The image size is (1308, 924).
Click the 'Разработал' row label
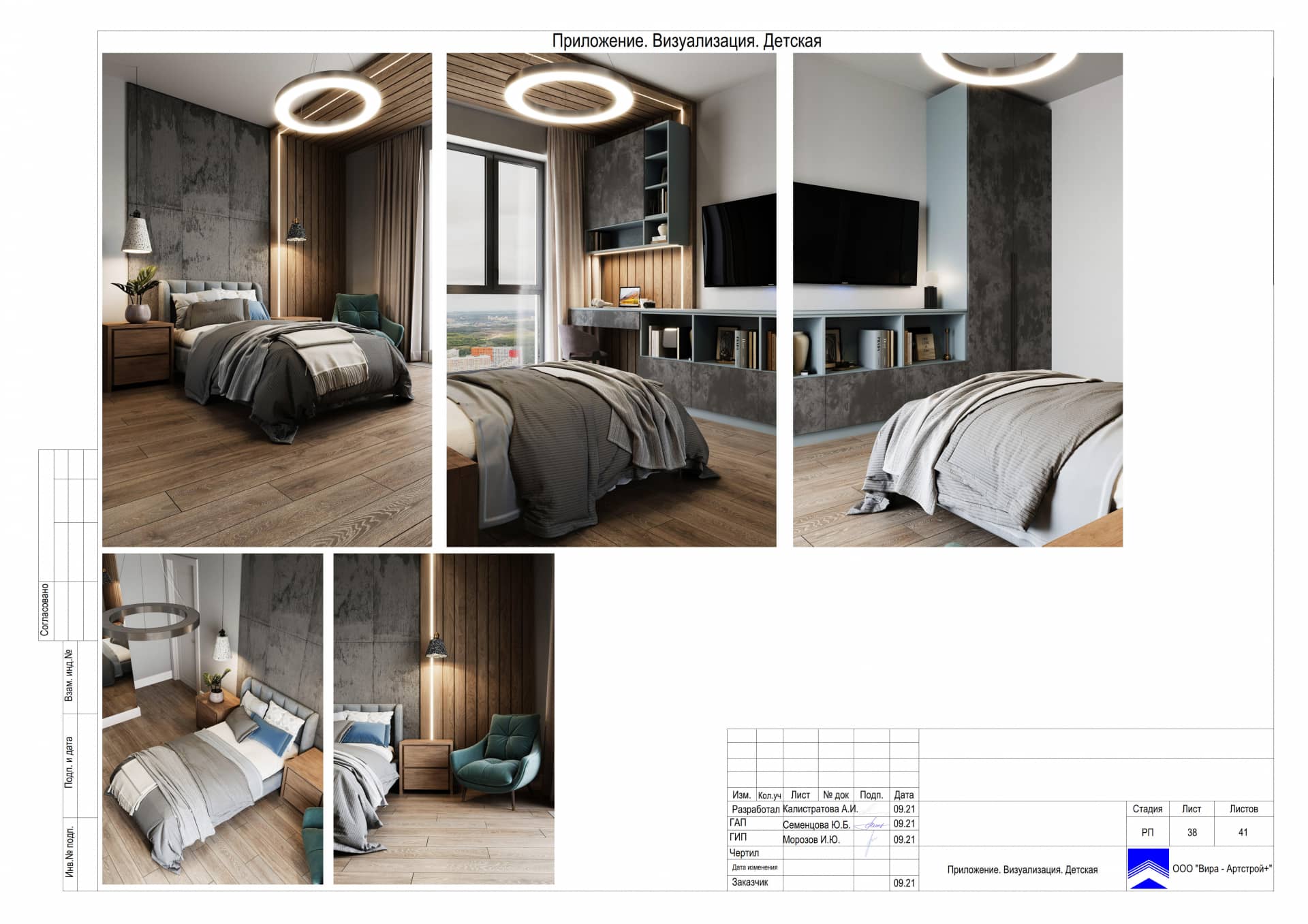[x=755, y=810]
